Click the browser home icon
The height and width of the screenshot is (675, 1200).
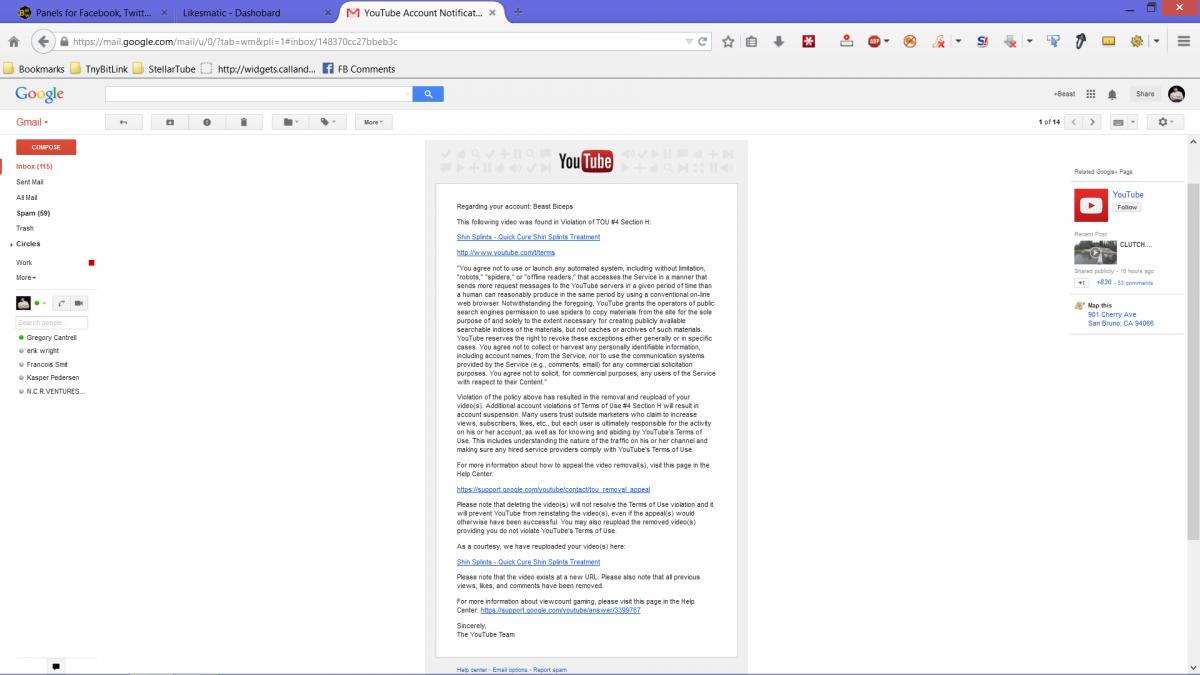(14, 42)
